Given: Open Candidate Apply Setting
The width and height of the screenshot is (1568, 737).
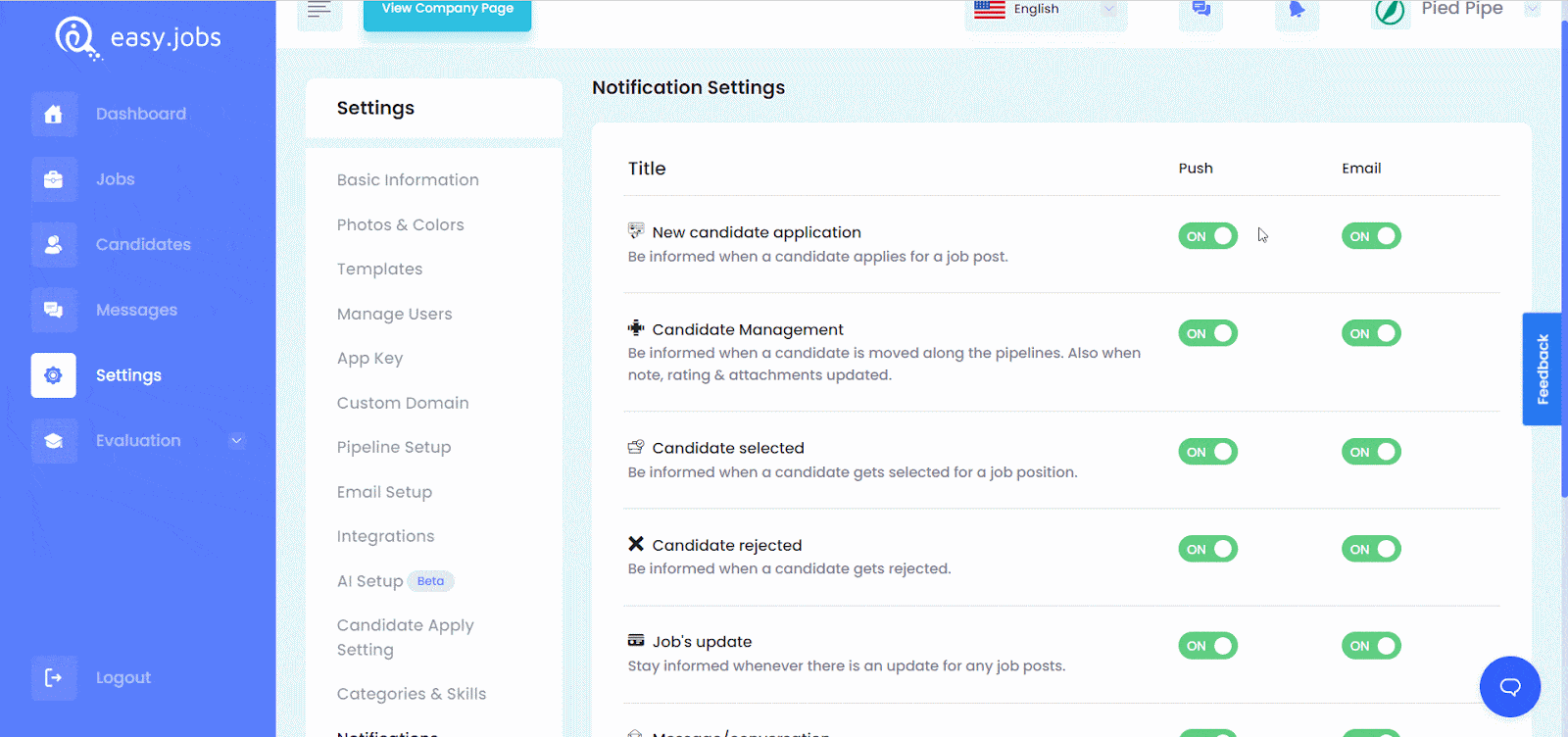Looking at the screenshot, I should tap(406, 637).
